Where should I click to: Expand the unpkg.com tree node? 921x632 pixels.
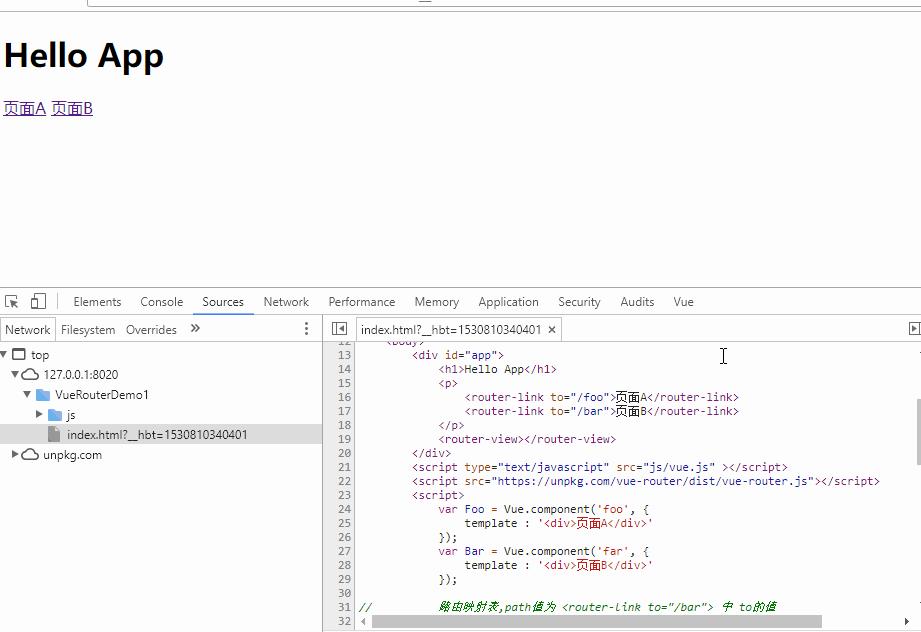(15, 455)
